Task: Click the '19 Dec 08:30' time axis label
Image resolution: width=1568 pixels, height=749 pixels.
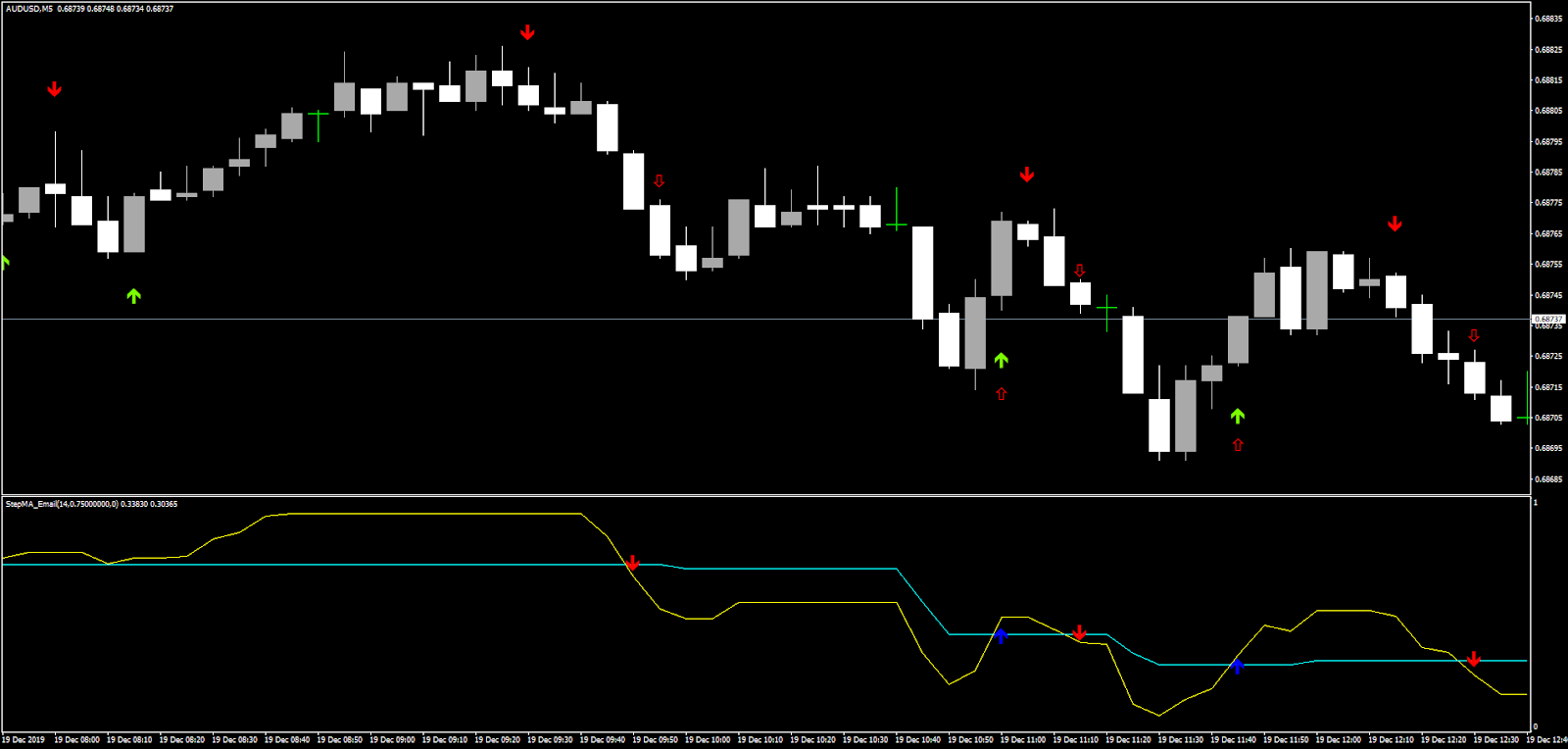Action: 234,740
